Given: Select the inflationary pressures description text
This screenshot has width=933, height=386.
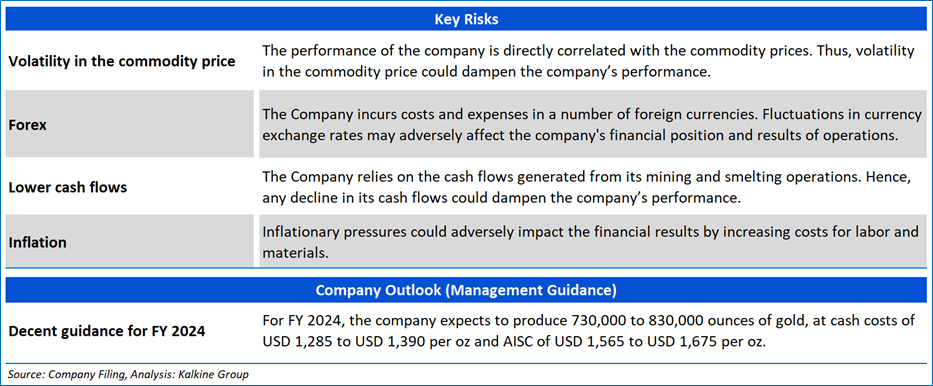Looking at the screenshot, I should 590,242.
